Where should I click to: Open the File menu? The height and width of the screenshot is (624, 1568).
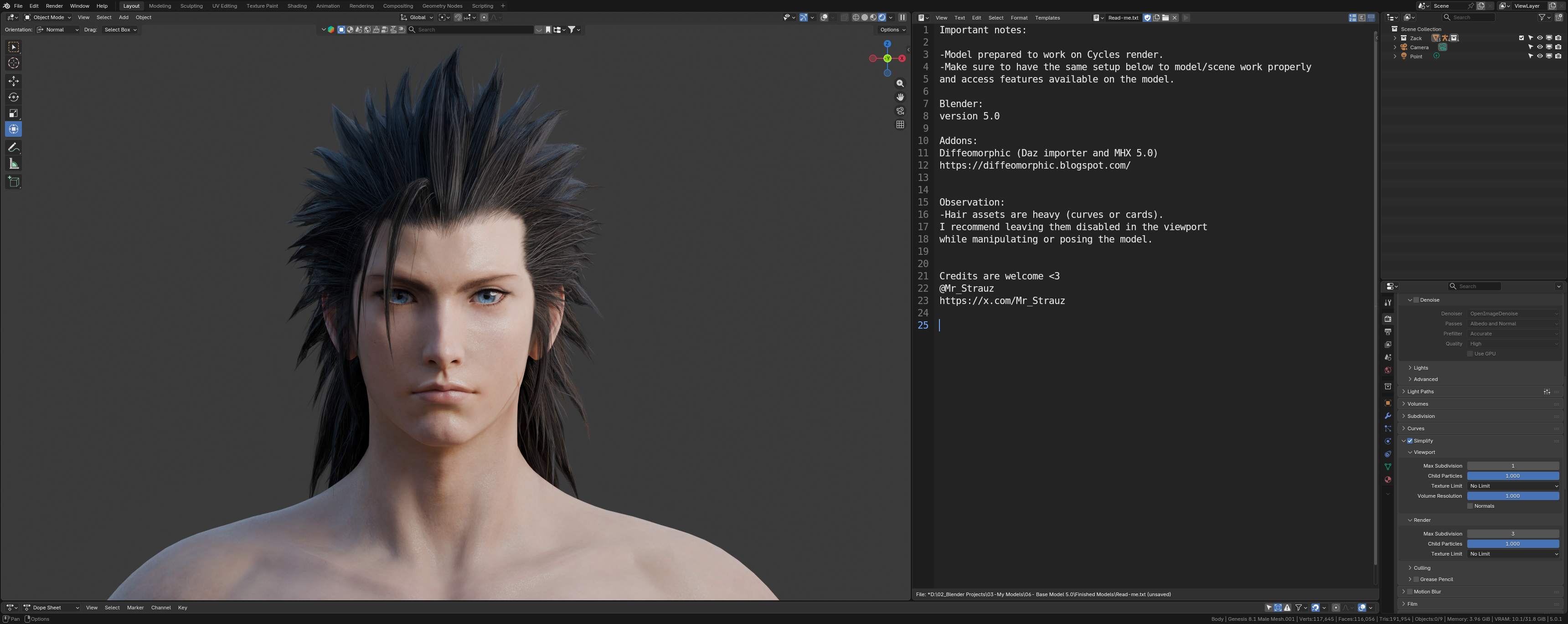coord(18,6)
